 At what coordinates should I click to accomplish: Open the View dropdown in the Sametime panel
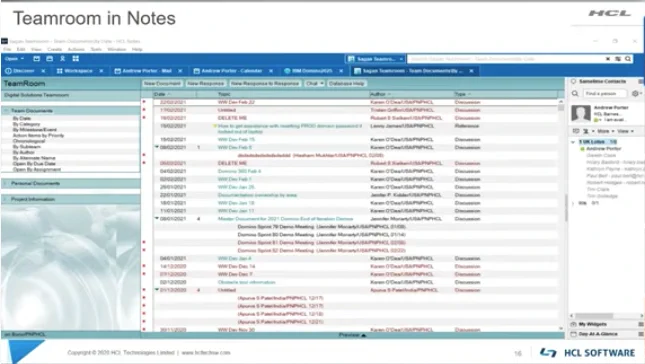pyautogui.click(x=626, y=131)
